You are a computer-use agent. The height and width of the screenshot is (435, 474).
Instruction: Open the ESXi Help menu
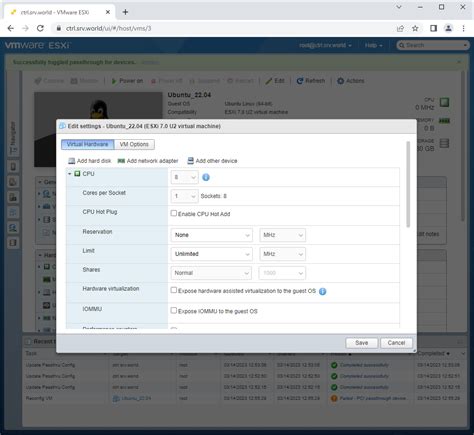pyautogui.click(x=373, y=45)
